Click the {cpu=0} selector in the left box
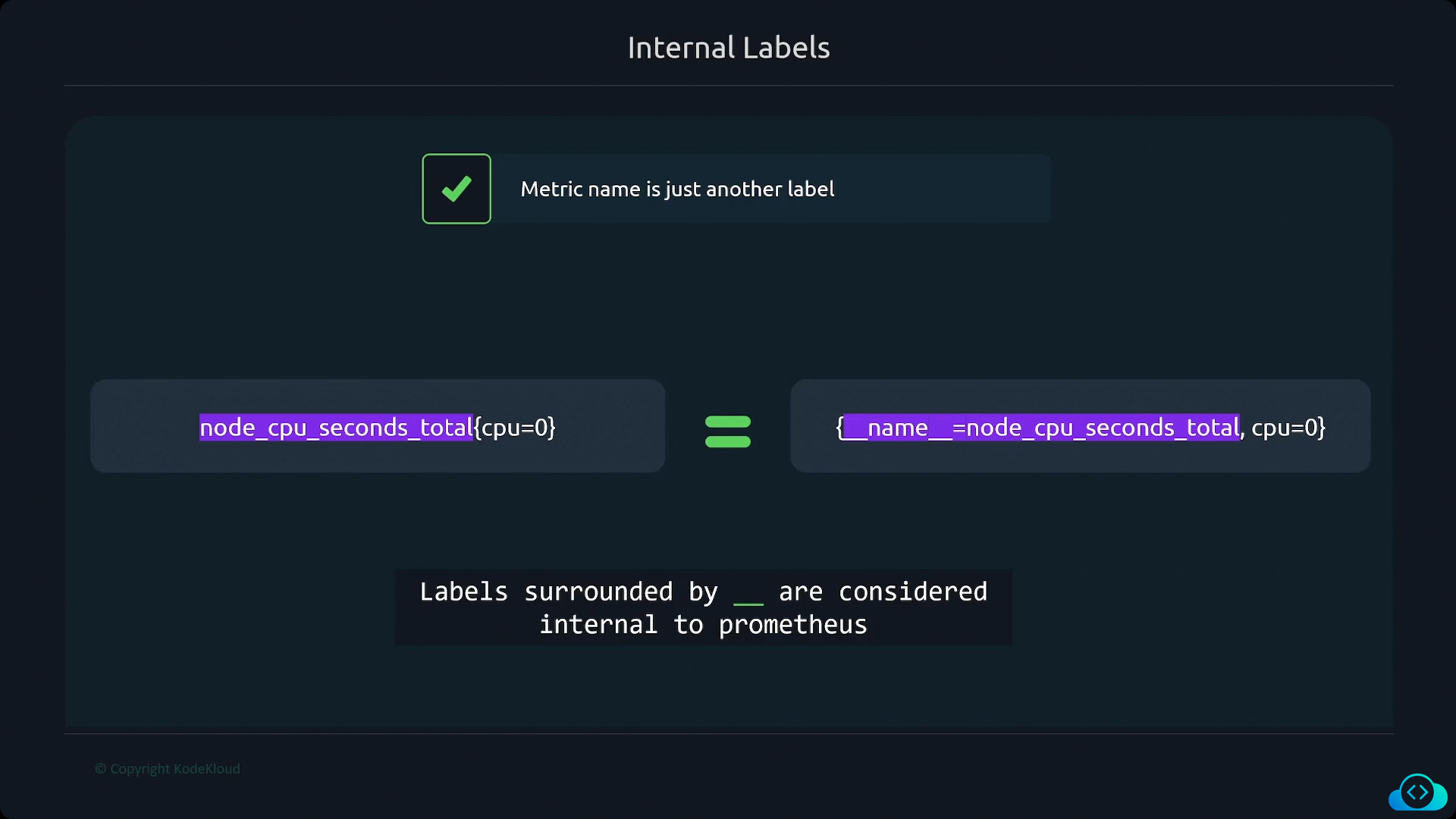The height and width of the screenshot is (819, 1456). [515, 427]
